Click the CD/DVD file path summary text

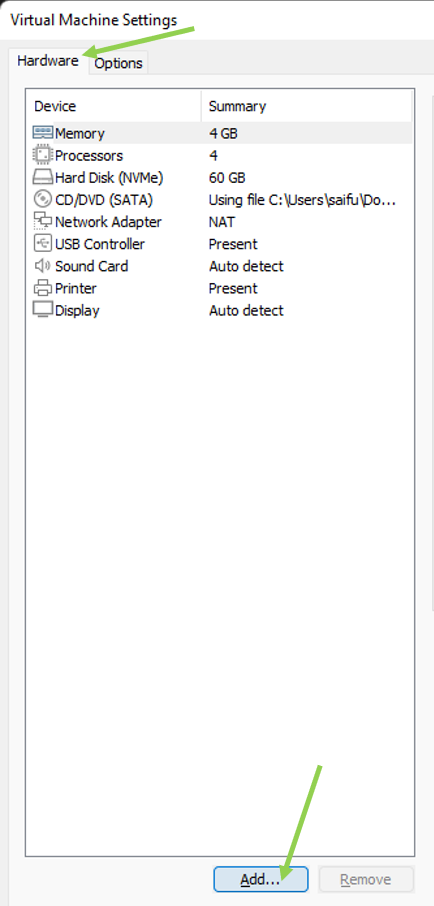click(x=302, y=200)
